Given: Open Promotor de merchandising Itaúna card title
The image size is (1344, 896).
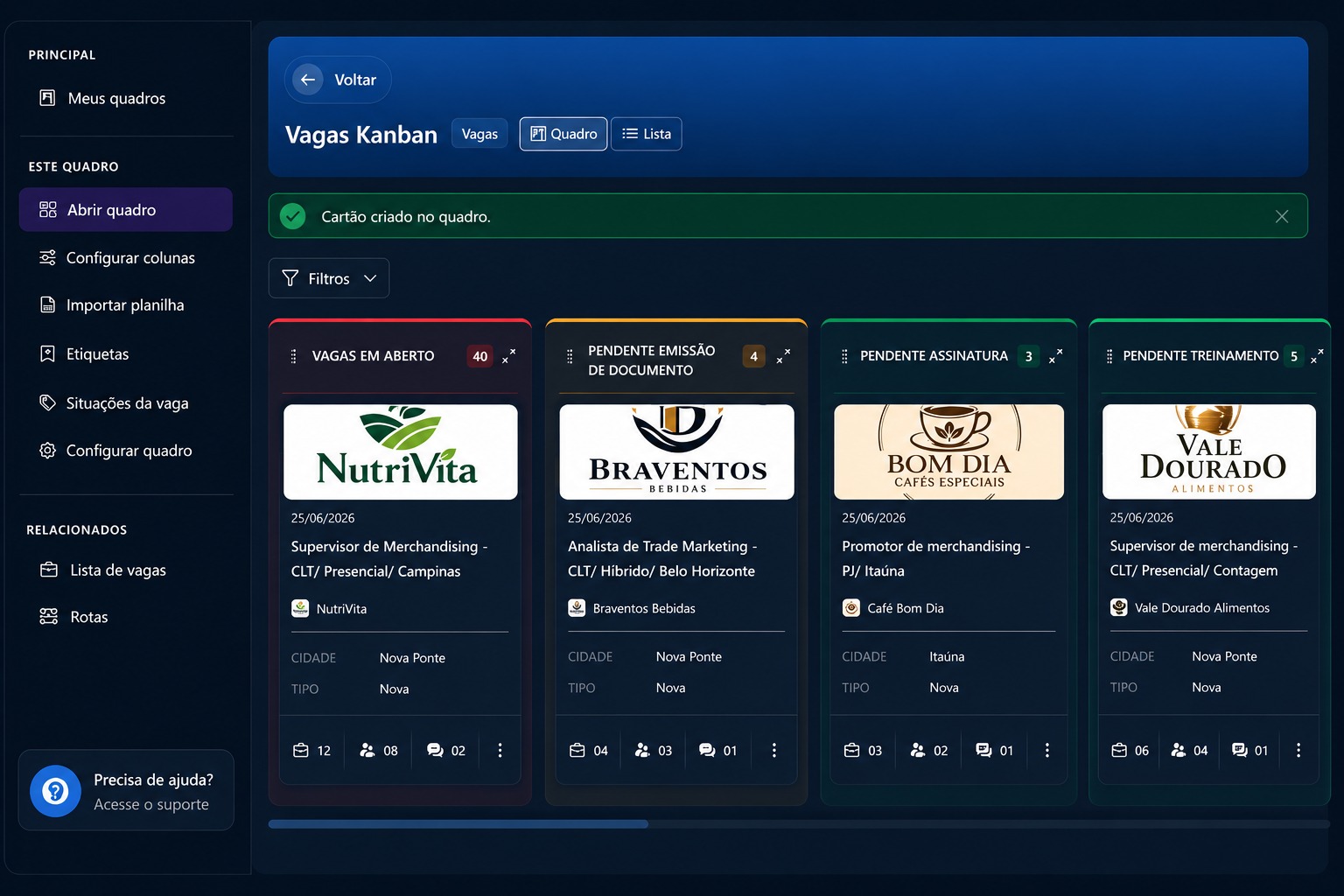Looking at the screenshot, I should (936, 558).
